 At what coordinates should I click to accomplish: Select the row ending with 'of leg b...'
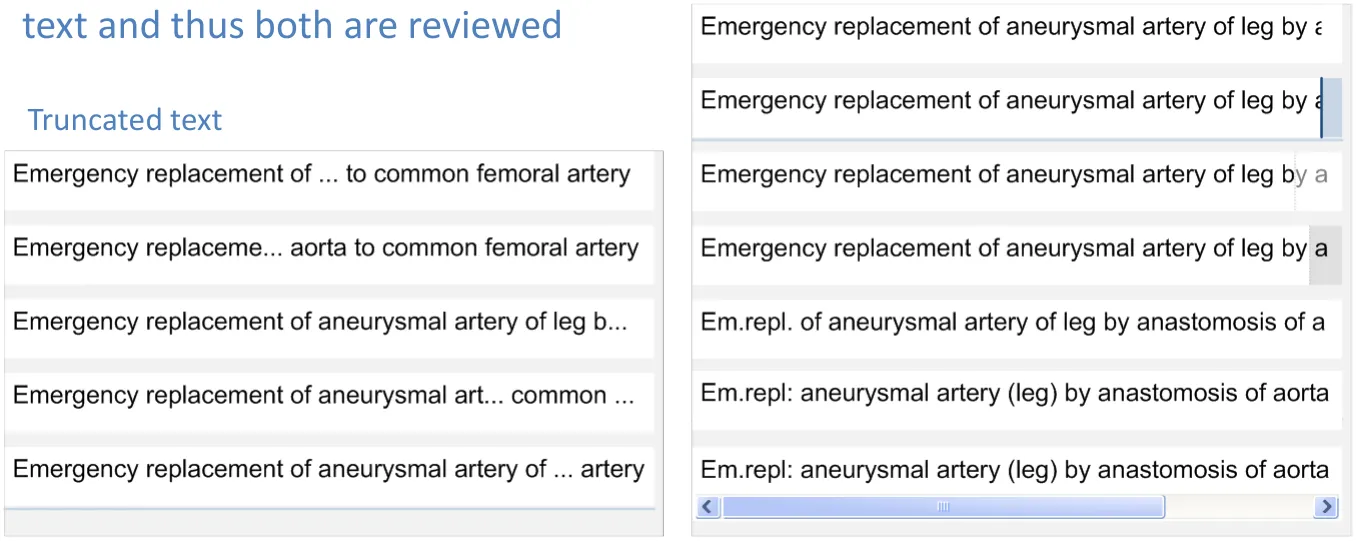coord(320,323)
